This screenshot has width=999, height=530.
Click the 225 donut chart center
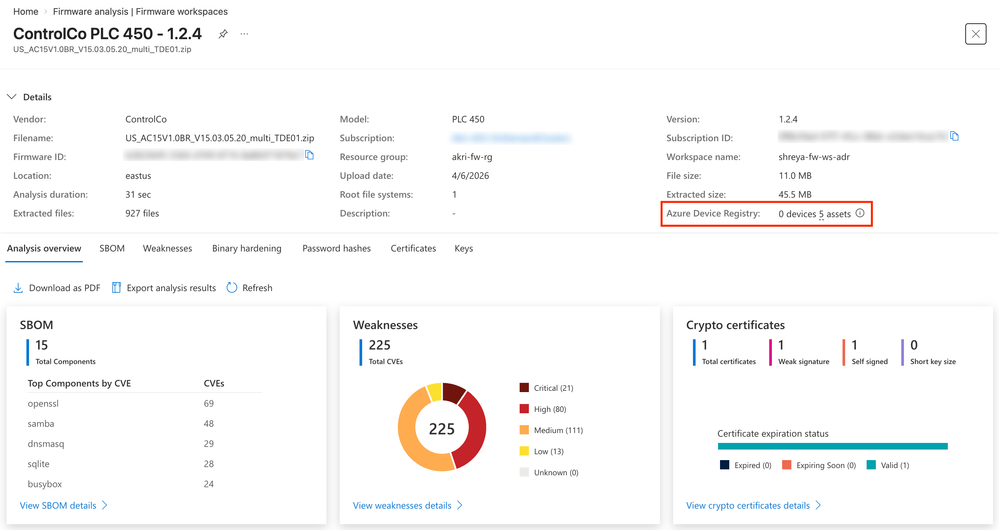click(x=442, y=429)
